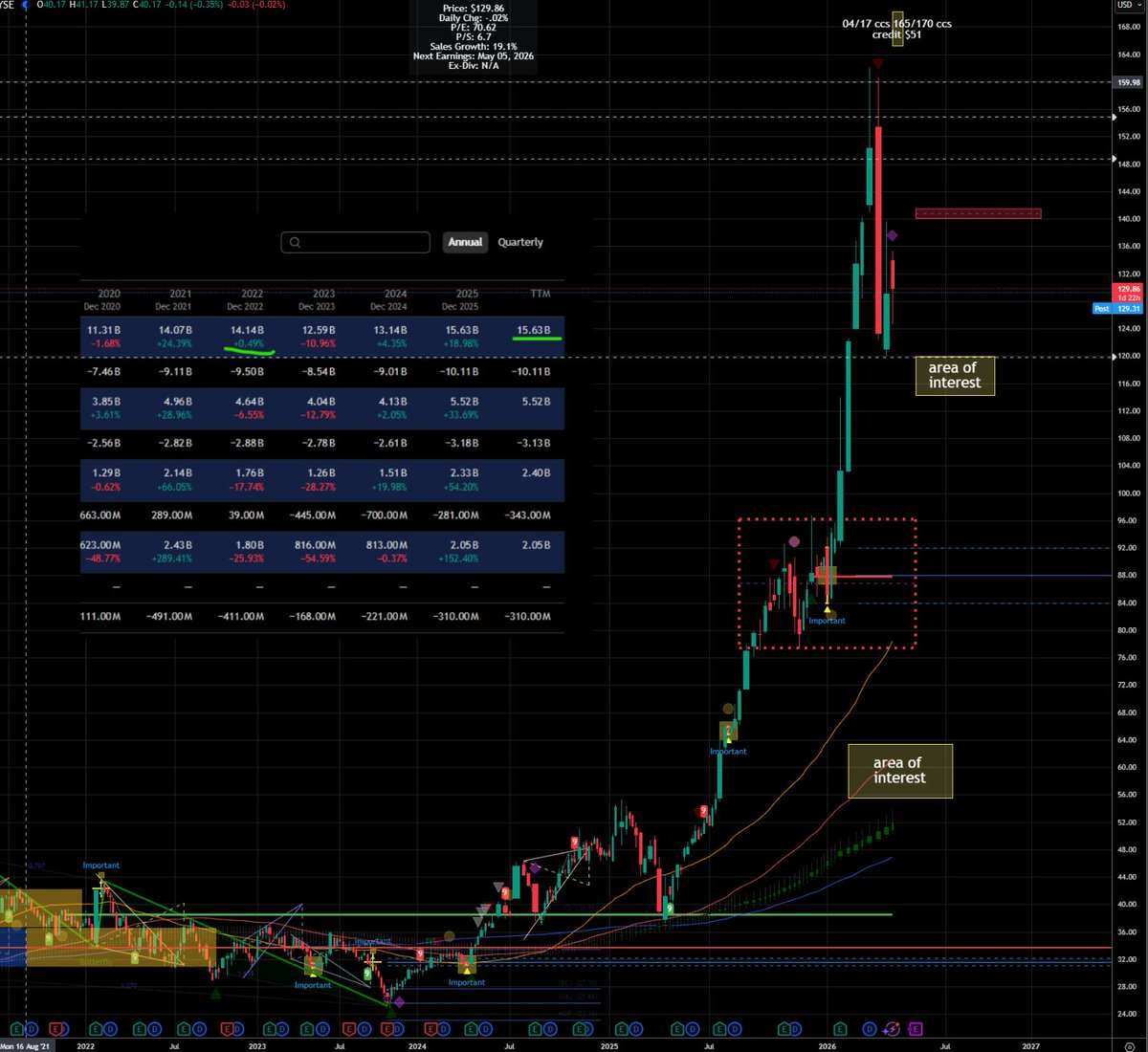Switch to the Quarterly tab
The image size is (1148, 1052).
[520, 242]
